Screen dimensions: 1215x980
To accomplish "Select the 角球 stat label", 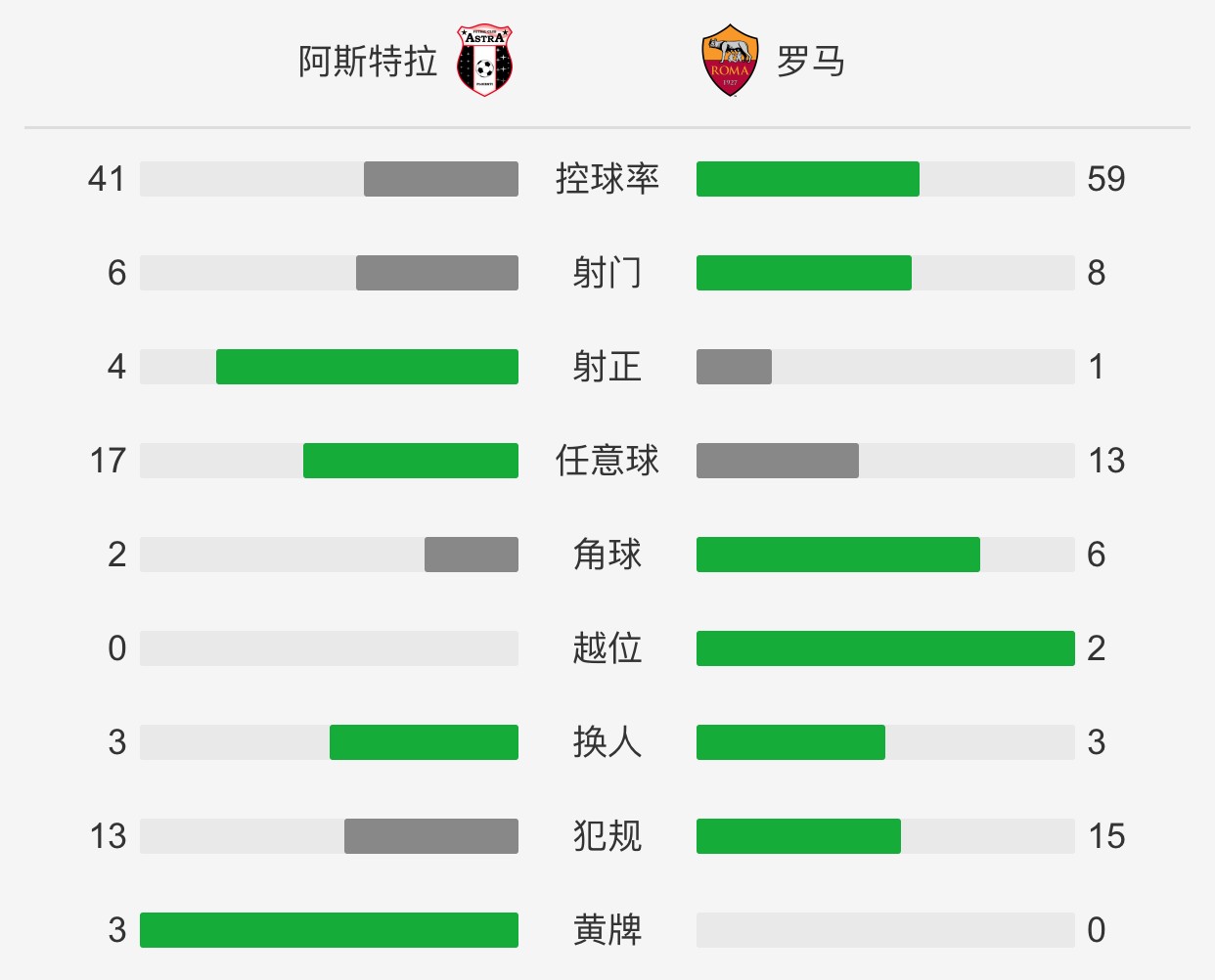I will pos(607,555).
